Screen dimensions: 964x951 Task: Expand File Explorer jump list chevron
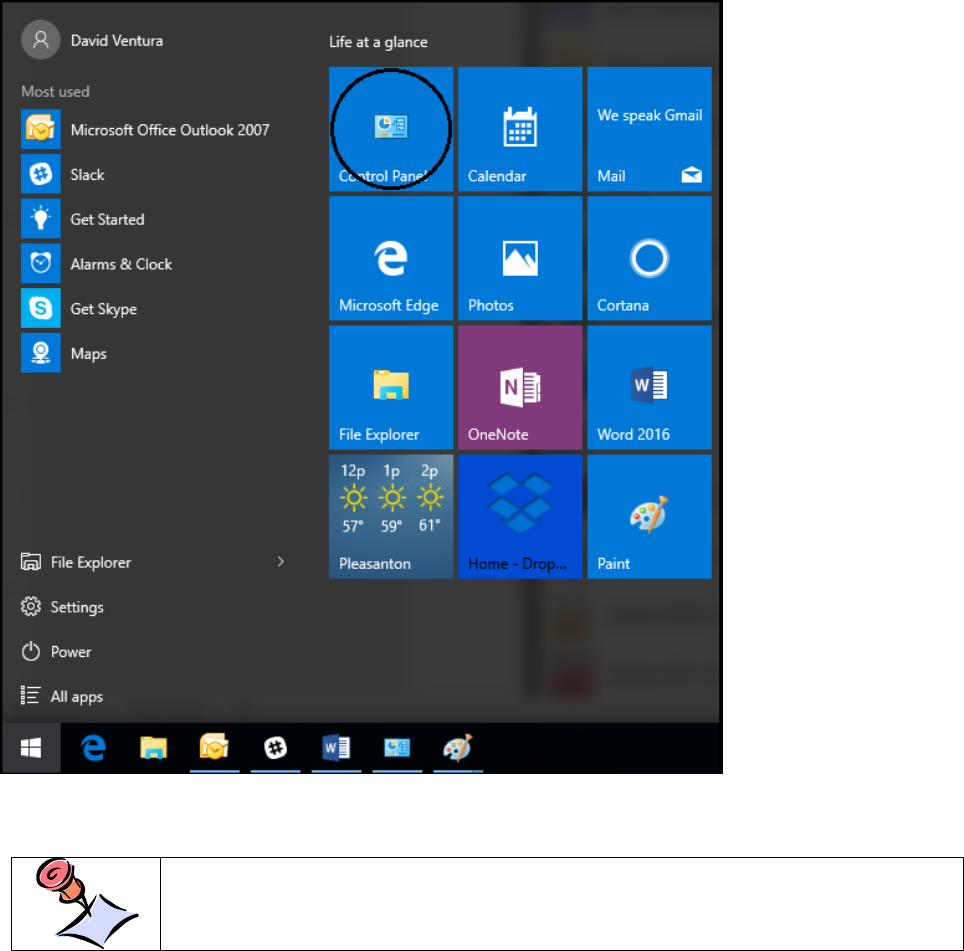coord(280,562)
